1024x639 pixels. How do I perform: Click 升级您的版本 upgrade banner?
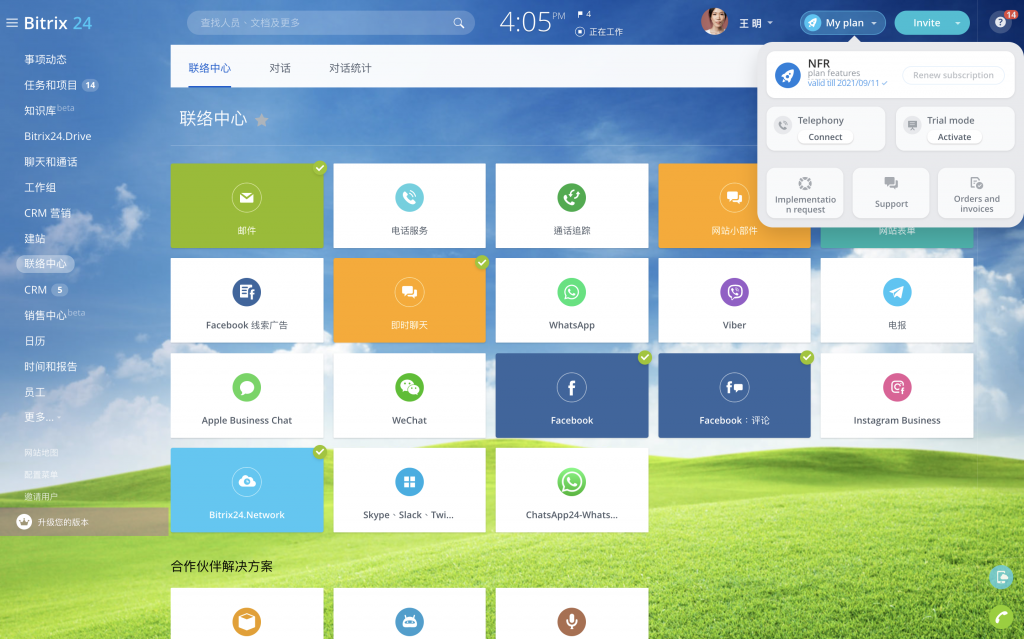[84, 522]
